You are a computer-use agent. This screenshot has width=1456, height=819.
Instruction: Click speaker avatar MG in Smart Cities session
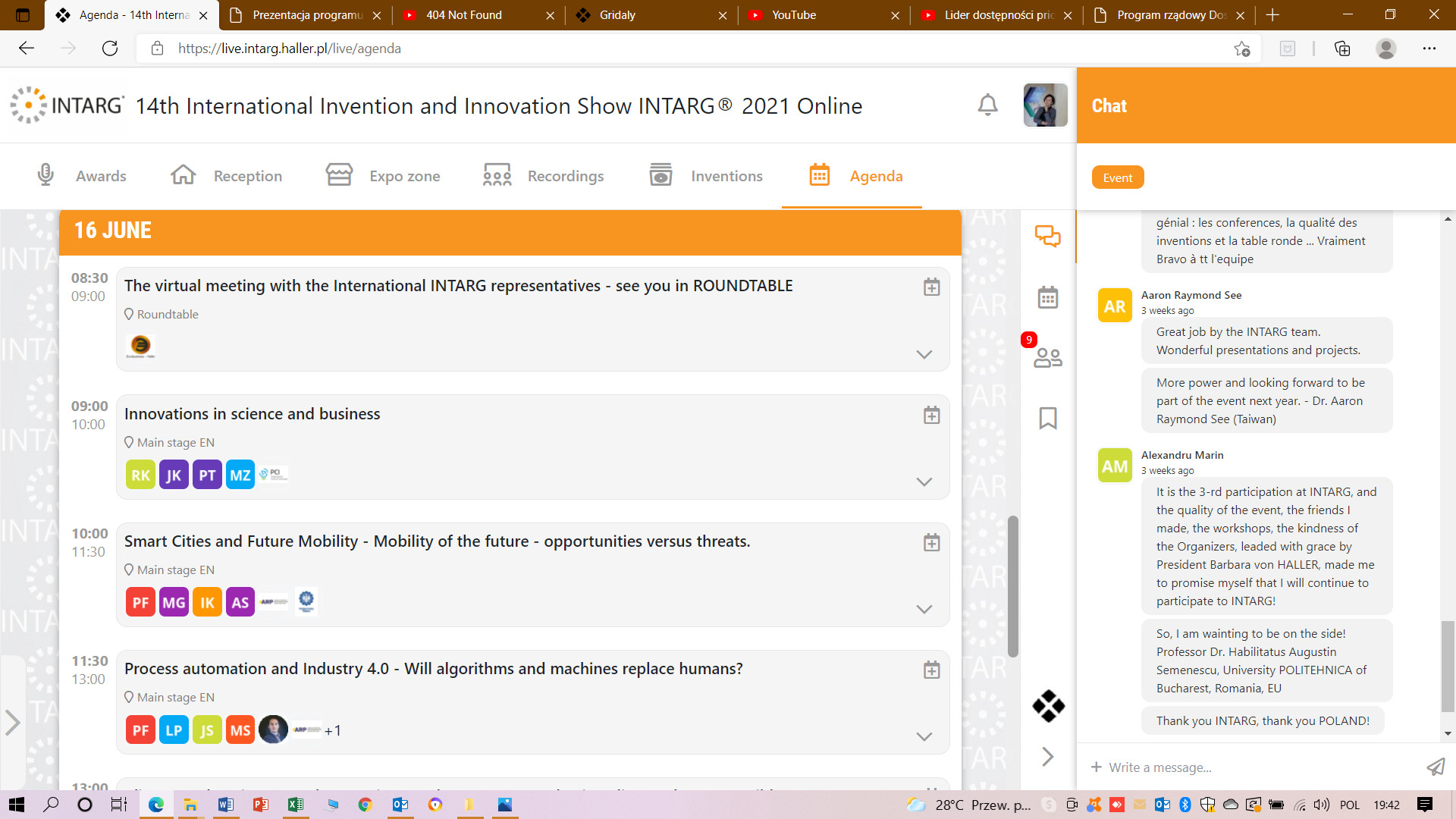(174, 602)
